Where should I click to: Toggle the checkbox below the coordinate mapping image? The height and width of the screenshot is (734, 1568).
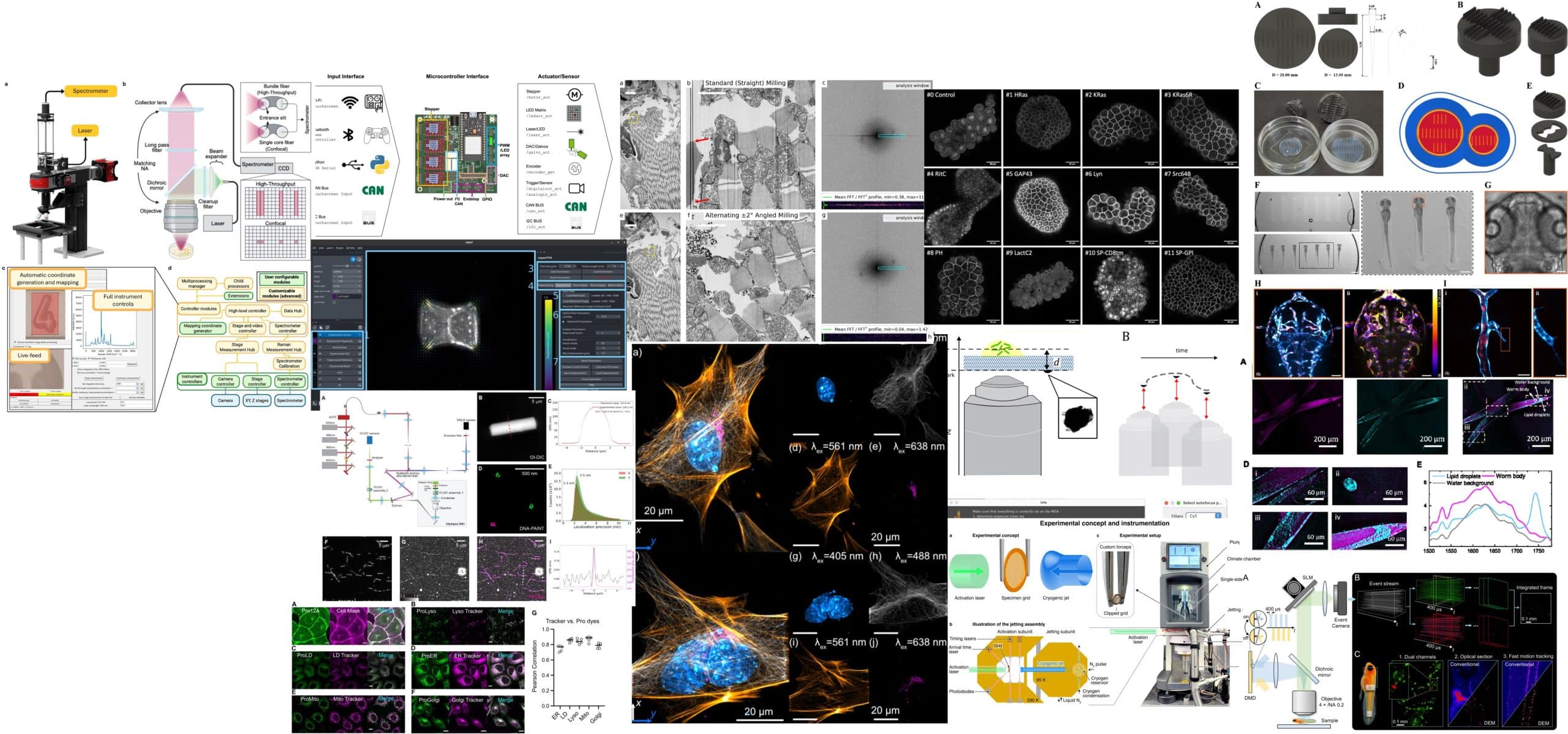[x=16, y=342]
